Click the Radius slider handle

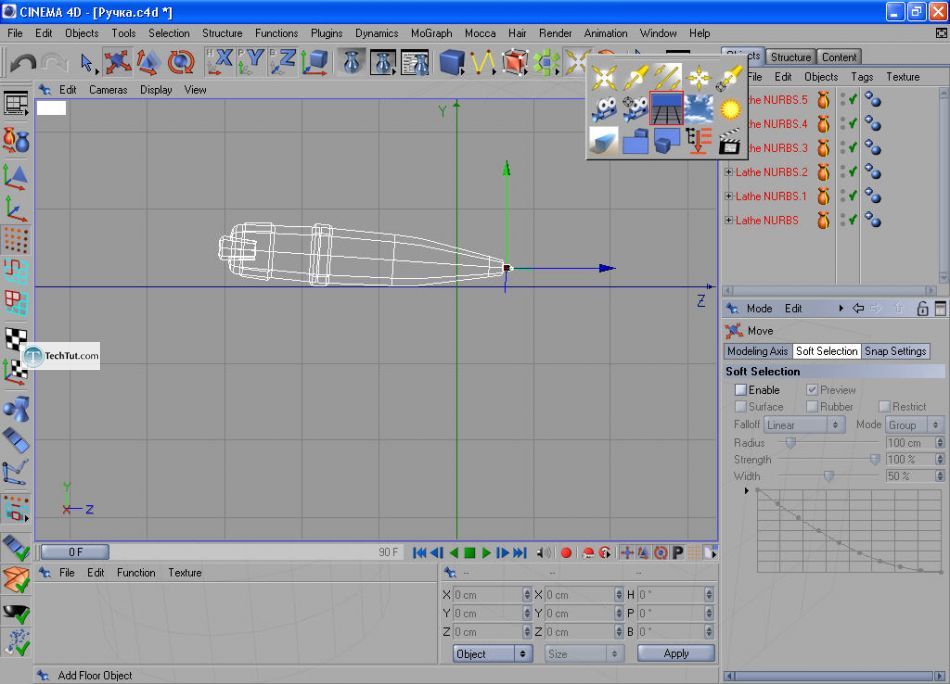[x=790, y=443]
